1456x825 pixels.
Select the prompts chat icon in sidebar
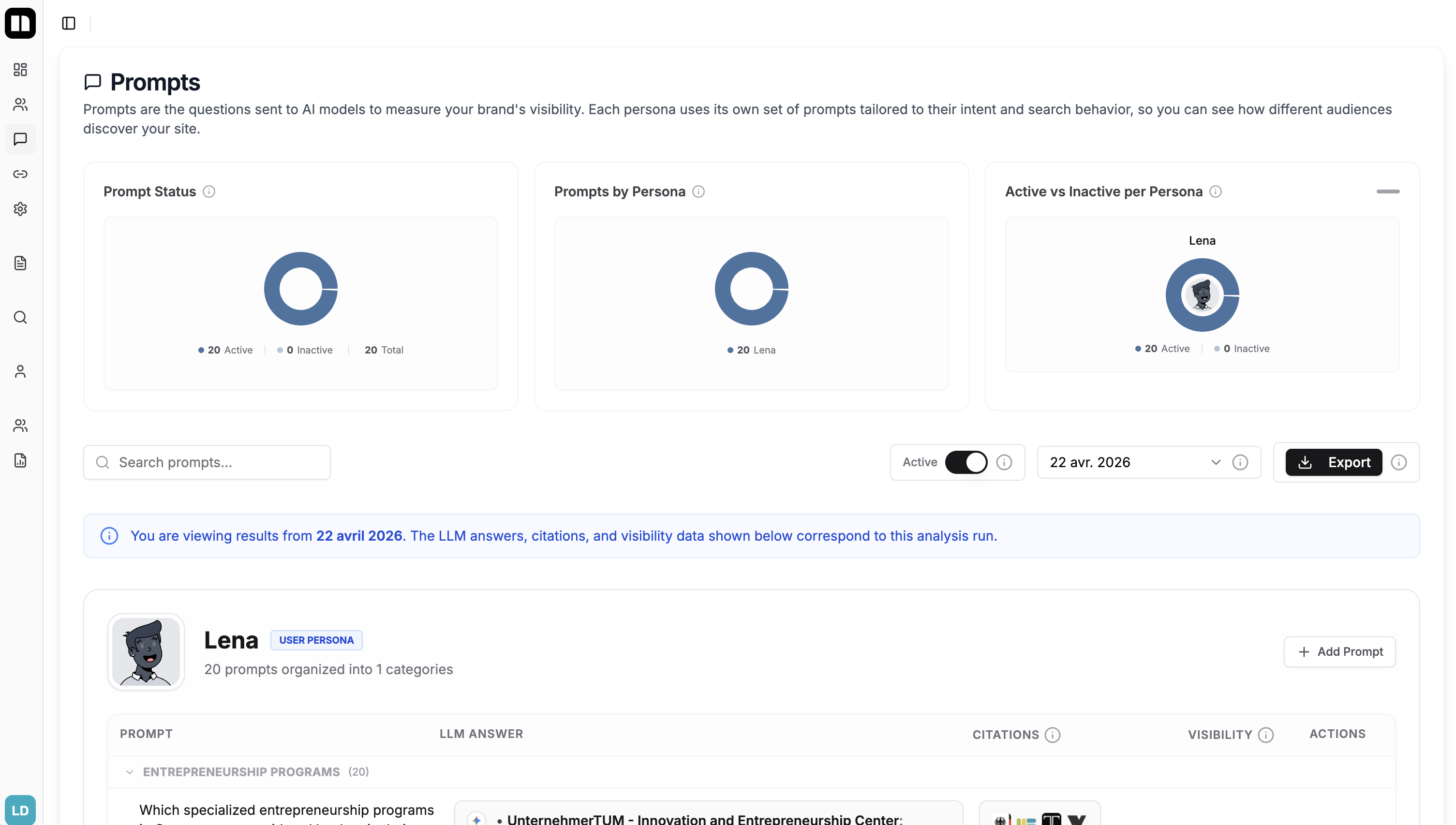[x=20, y=139]
